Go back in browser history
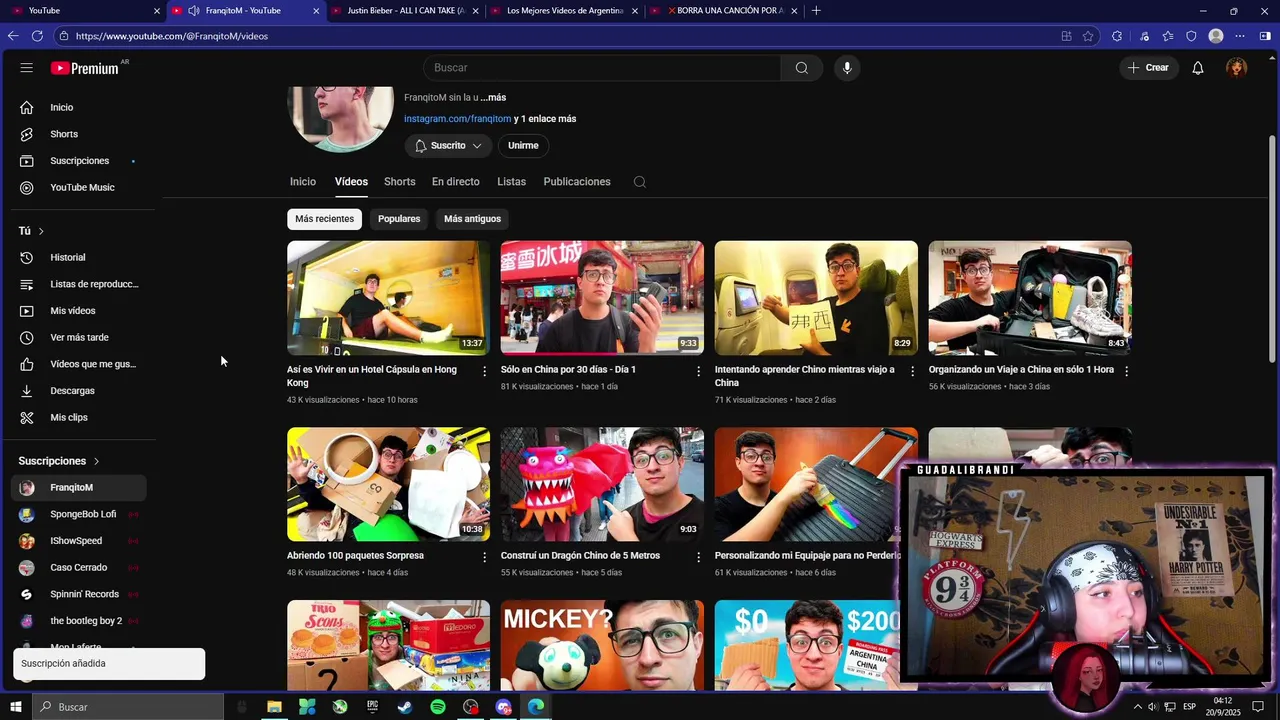The width and height of the screenshot is (1280, 720). [13, 36]
